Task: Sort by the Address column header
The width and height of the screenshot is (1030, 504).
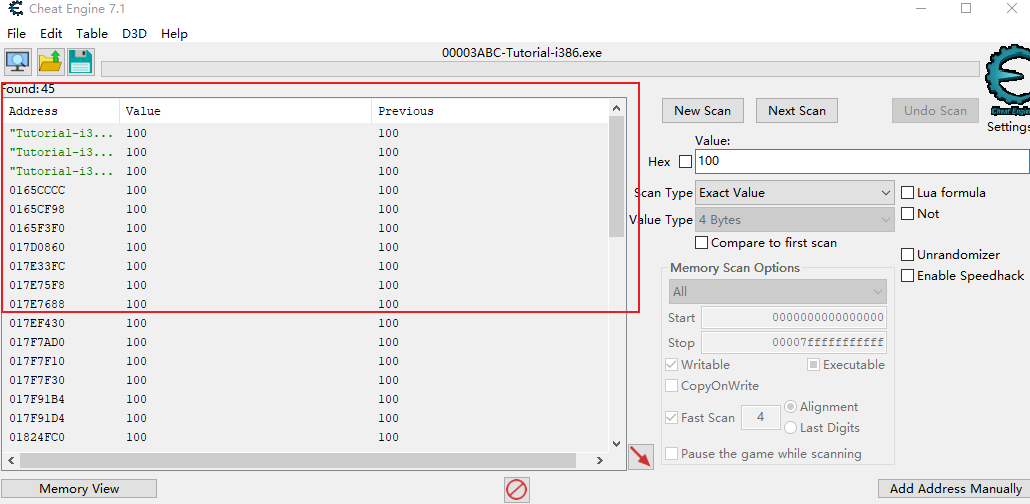Action: [x=61, y=111]
